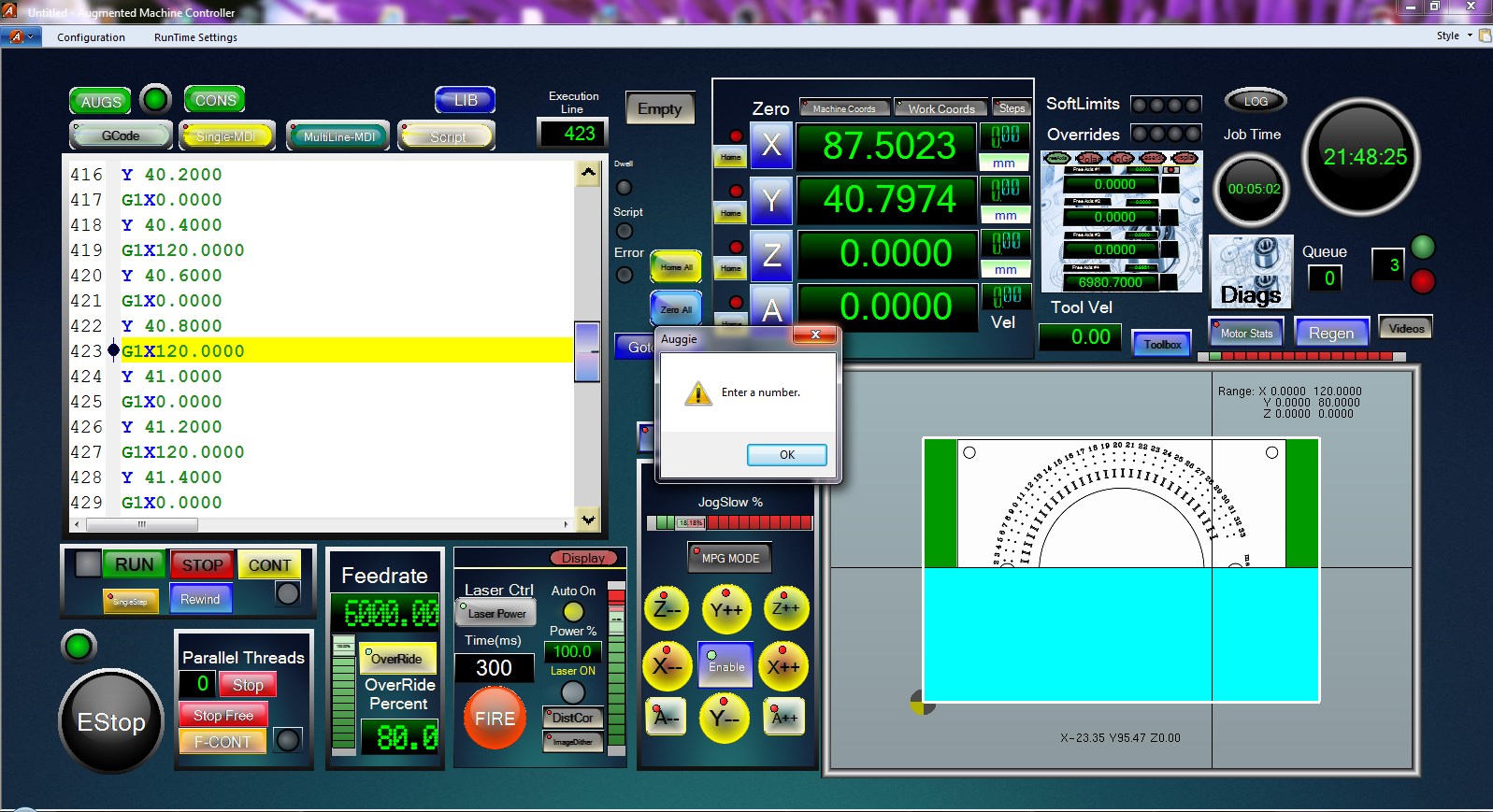The height and width of the screenshot is (812, 1493).
Task: Jog the Y axis with Y++
Action: coord(725,609)
